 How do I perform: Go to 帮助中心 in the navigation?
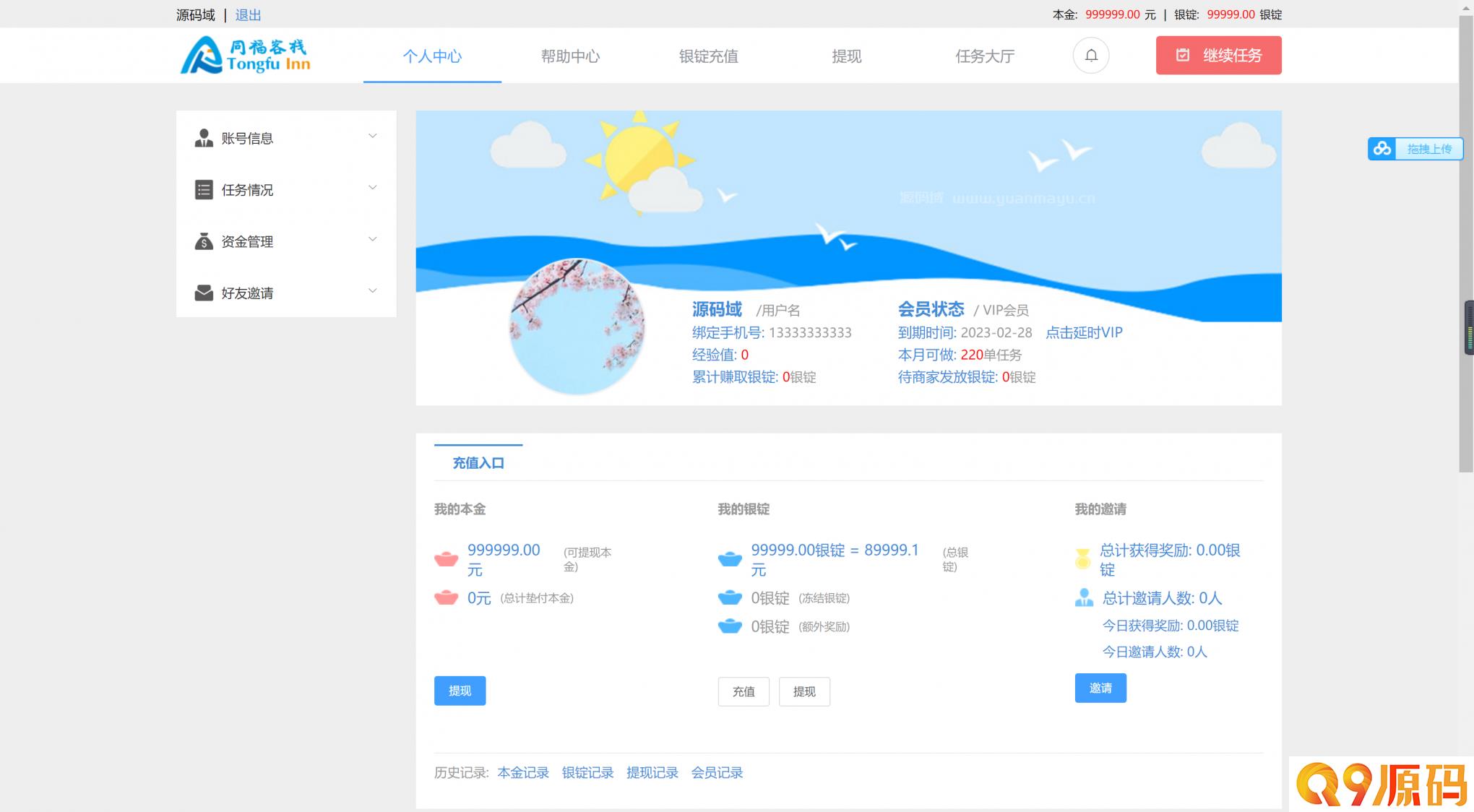[570, 56]
